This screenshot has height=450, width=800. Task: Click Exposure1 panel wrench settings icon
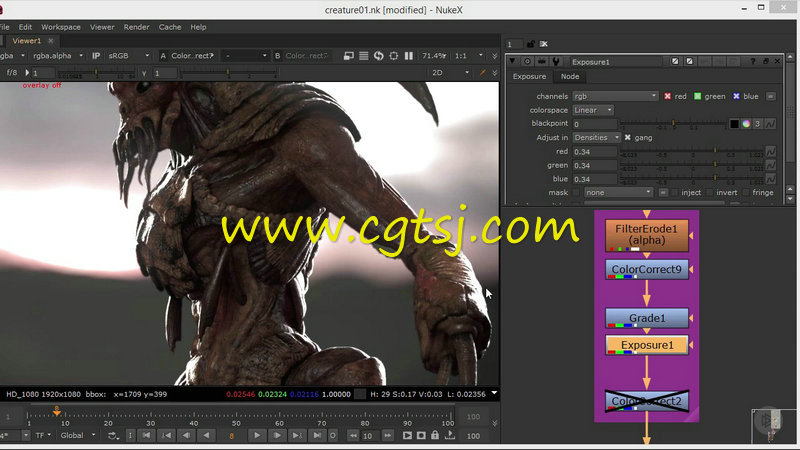556,62
